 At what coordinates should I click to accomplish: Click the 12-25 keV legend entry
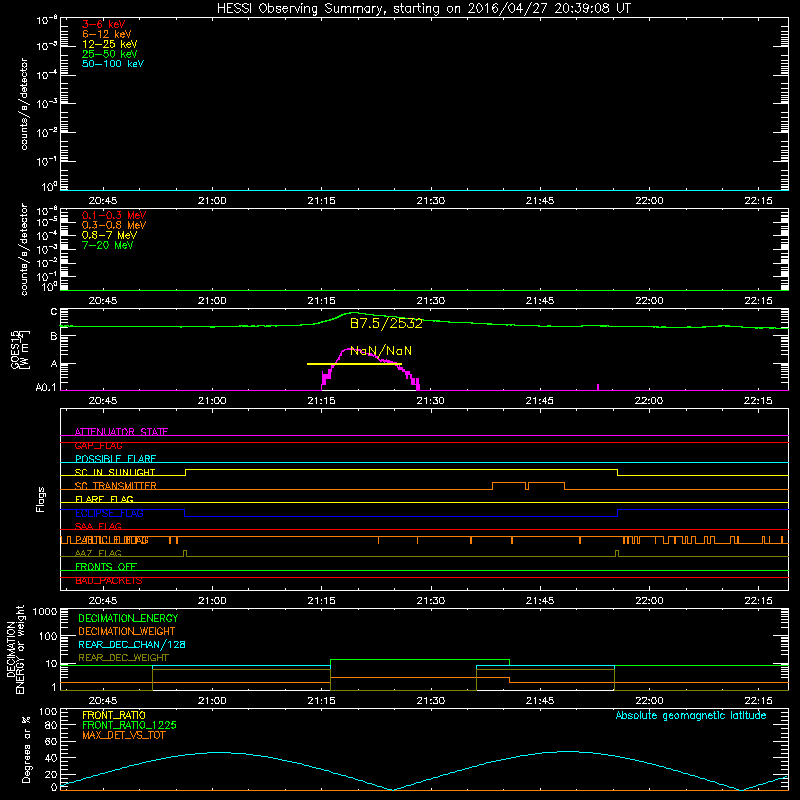click(110, 44)
